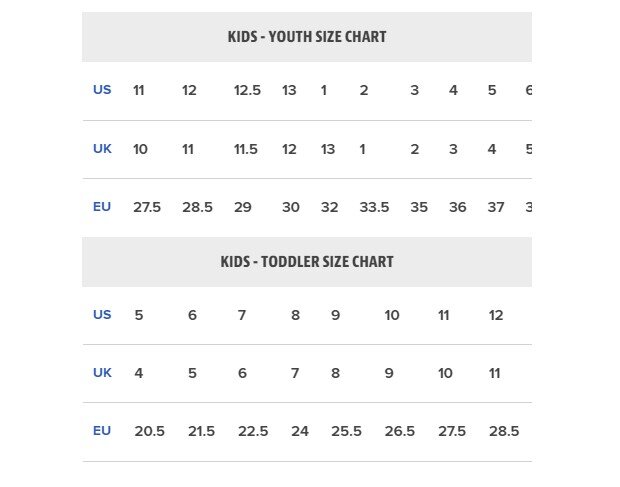Click the Kids - Youth Size Chart header
The width and height of the screenshot is (620, 487).
tap(307, 37)
